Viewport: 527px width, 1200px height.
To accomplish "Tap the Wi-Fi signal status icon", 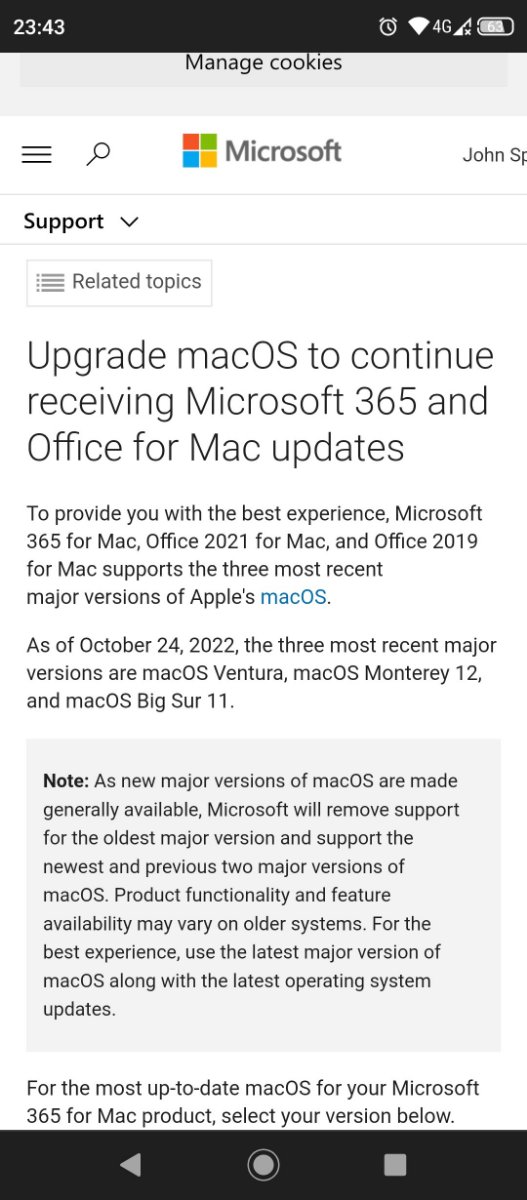I will coord(419,27).
